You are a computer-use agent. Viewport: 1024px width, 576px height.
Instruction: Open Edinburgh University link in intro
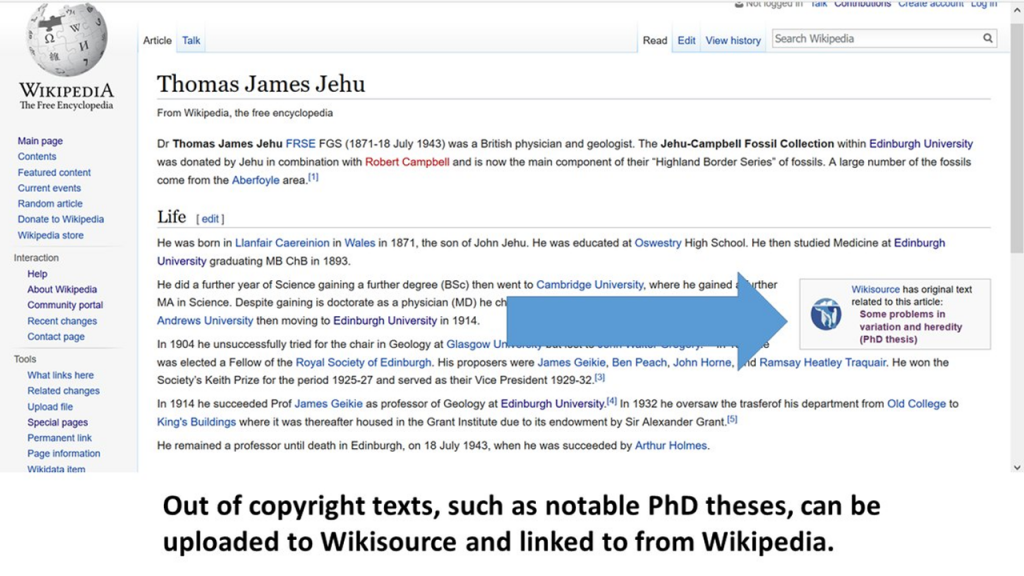[921, 144]
